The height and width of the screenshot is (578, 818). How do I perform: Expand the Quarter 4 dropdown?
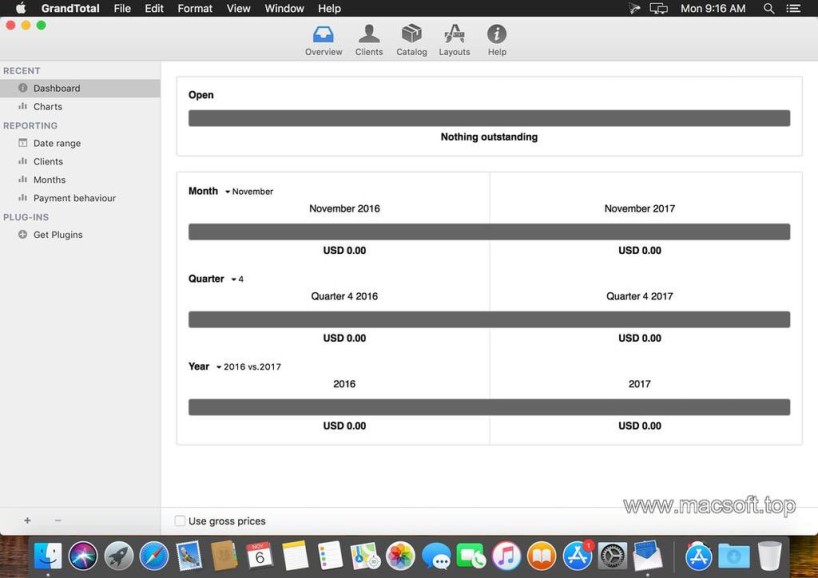pos(237,280)
